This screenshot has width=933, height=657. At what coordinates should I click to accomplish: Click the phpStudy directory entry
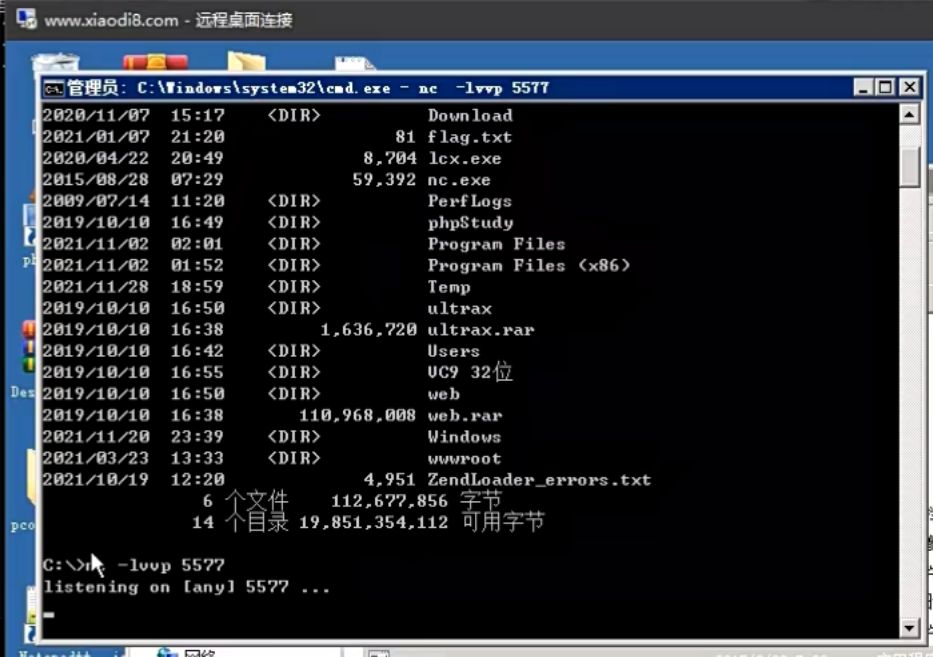pos(470,223)
